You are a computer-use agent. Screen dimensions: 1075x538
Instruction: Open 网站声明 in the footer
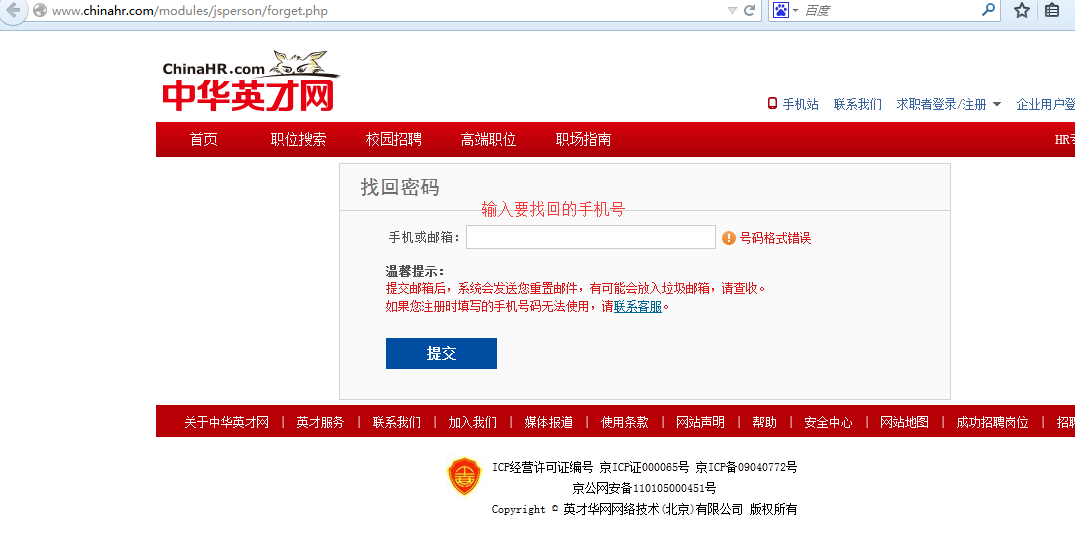tap(700, 422)
